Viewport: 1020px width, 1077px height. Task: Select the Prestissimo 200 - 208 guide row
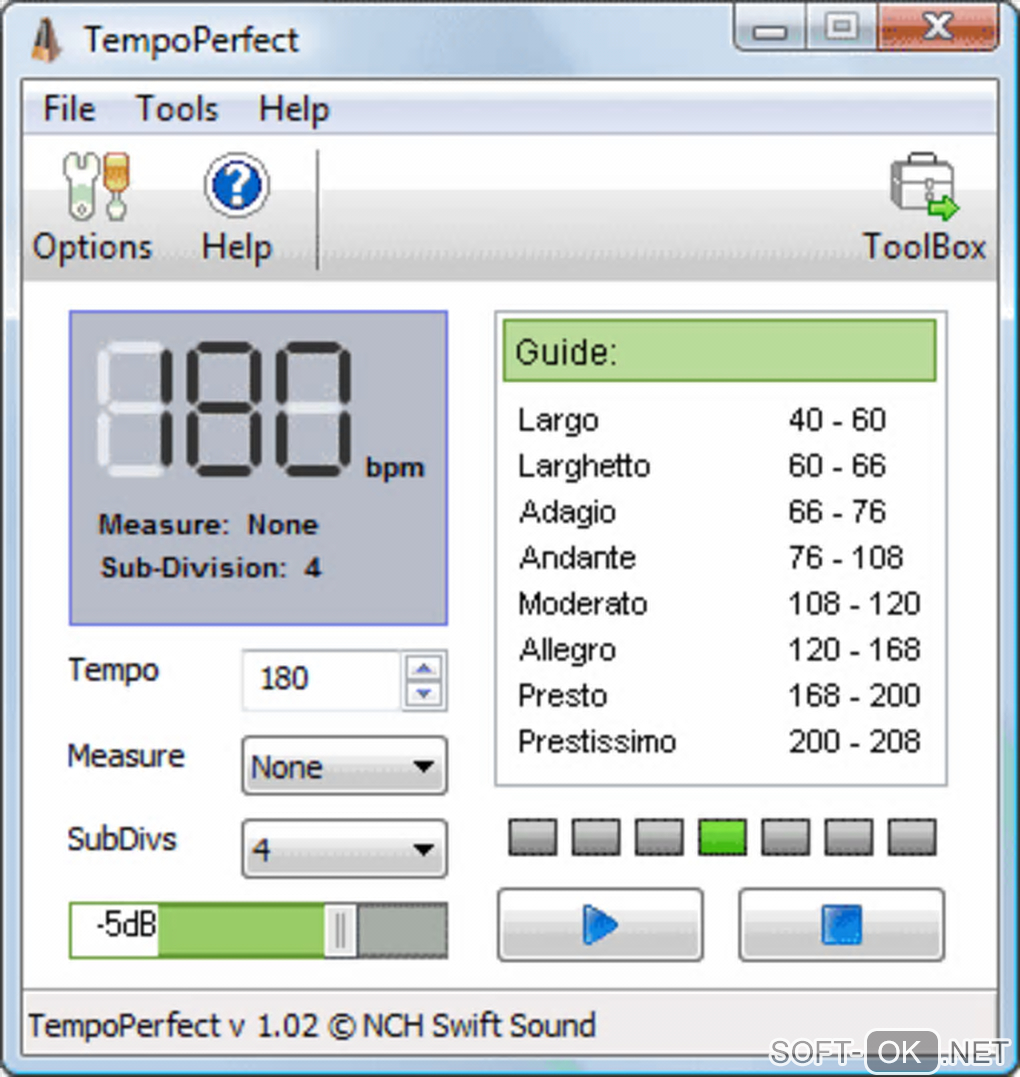point(720,741)
